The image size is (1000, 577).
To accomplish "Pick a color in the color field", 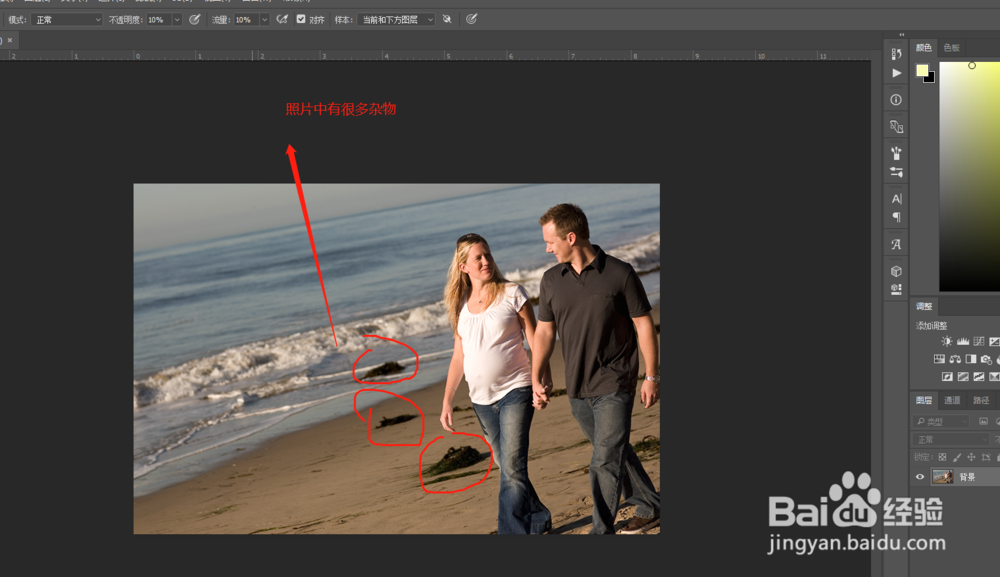I will point(969,177).
